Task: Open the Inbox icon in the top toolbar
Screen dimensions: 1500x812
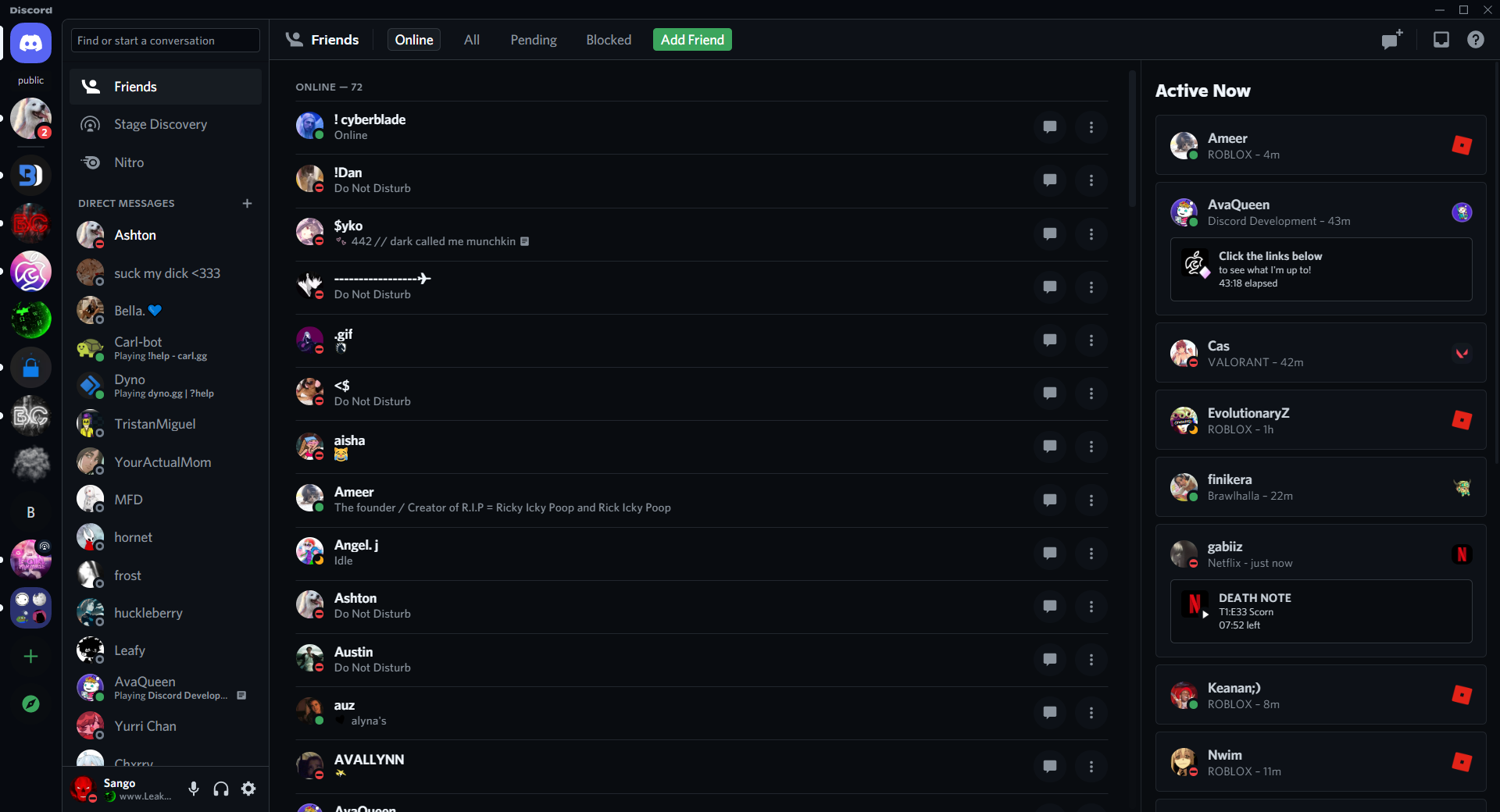Action: (1441, 39)
